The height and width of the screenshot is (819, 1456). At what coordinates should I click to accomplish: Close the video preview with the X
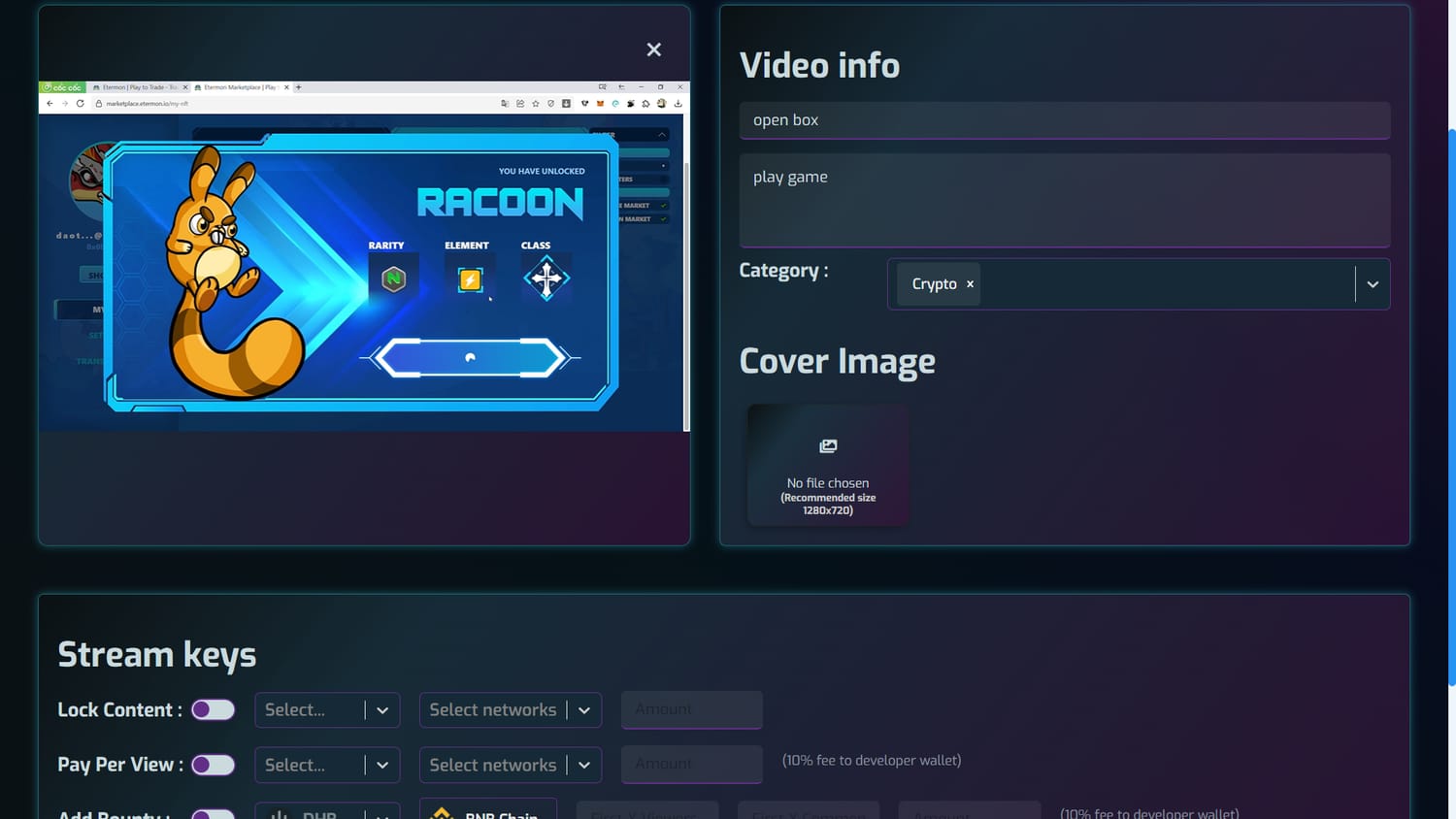[x=654, y=49]
